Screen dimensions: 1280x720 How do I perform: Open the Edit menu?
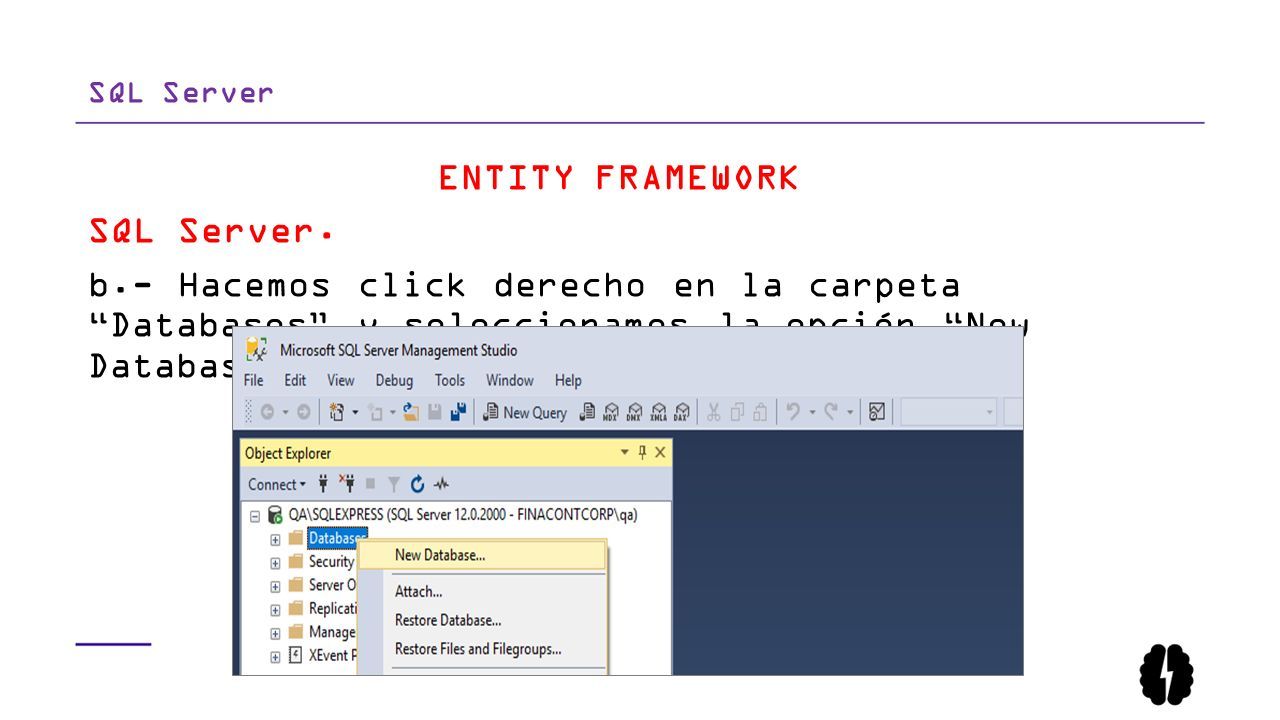(295, 380)
